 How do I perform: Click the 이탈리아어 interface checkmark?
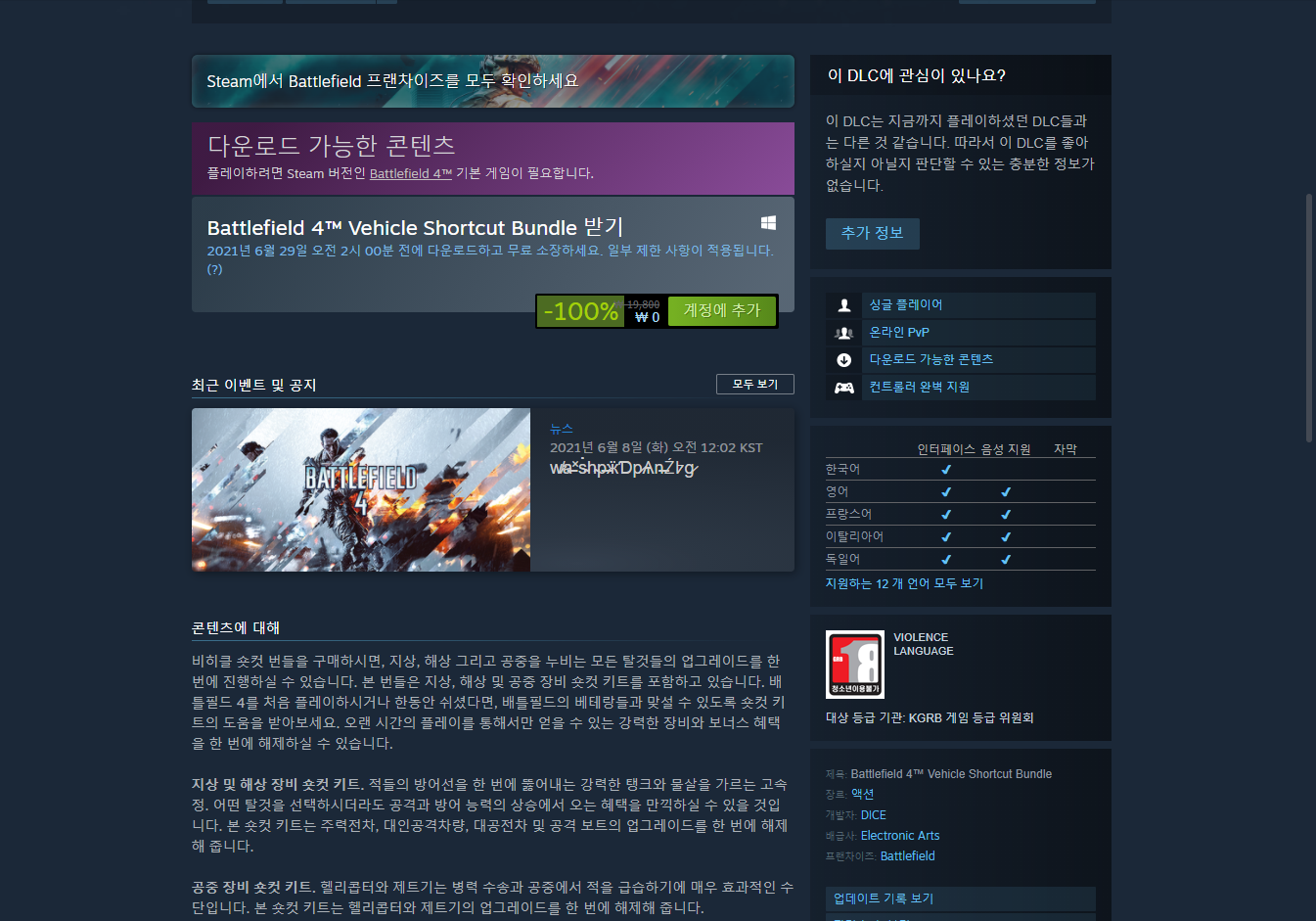coord(946,537)
